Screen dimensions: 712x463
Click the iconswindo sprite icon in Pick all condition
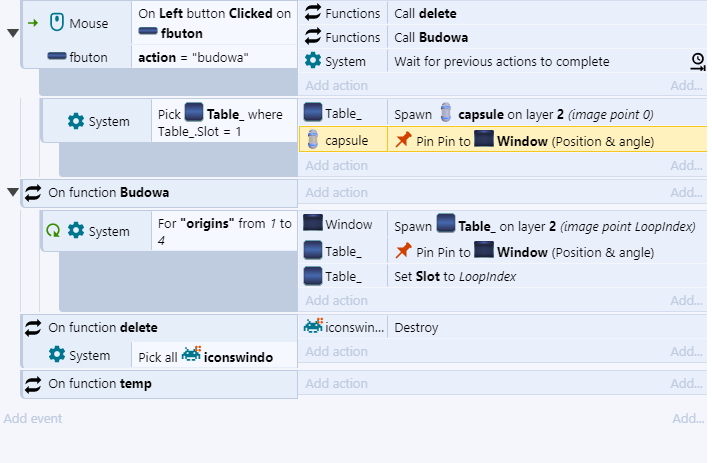click(191, 355)
